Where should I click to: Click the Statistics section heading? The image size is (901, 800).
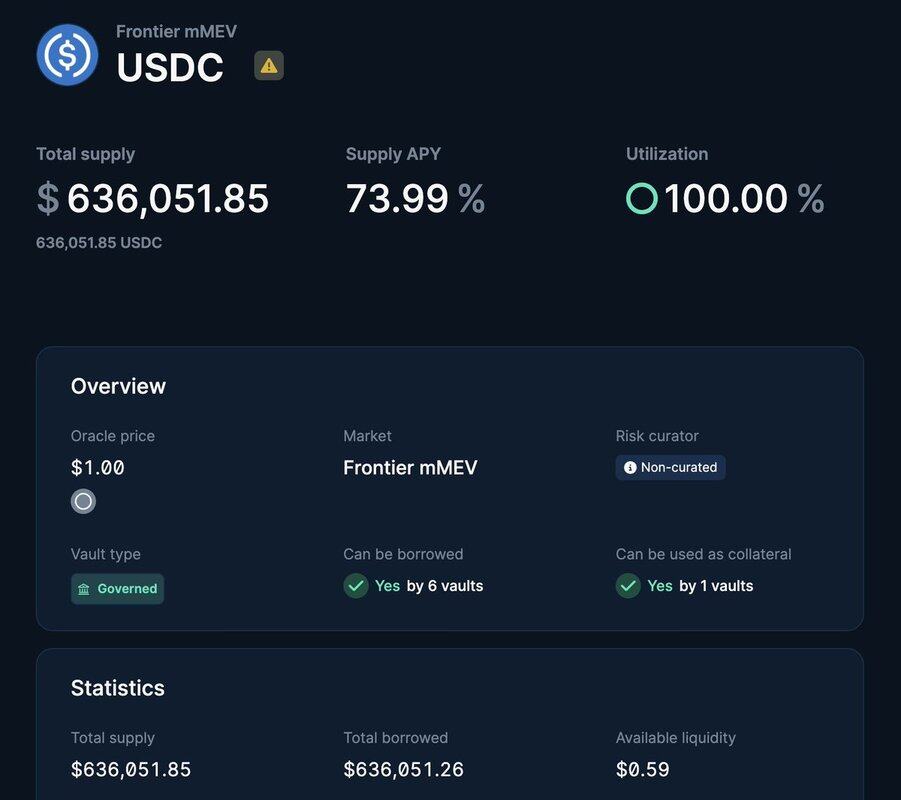117,688
